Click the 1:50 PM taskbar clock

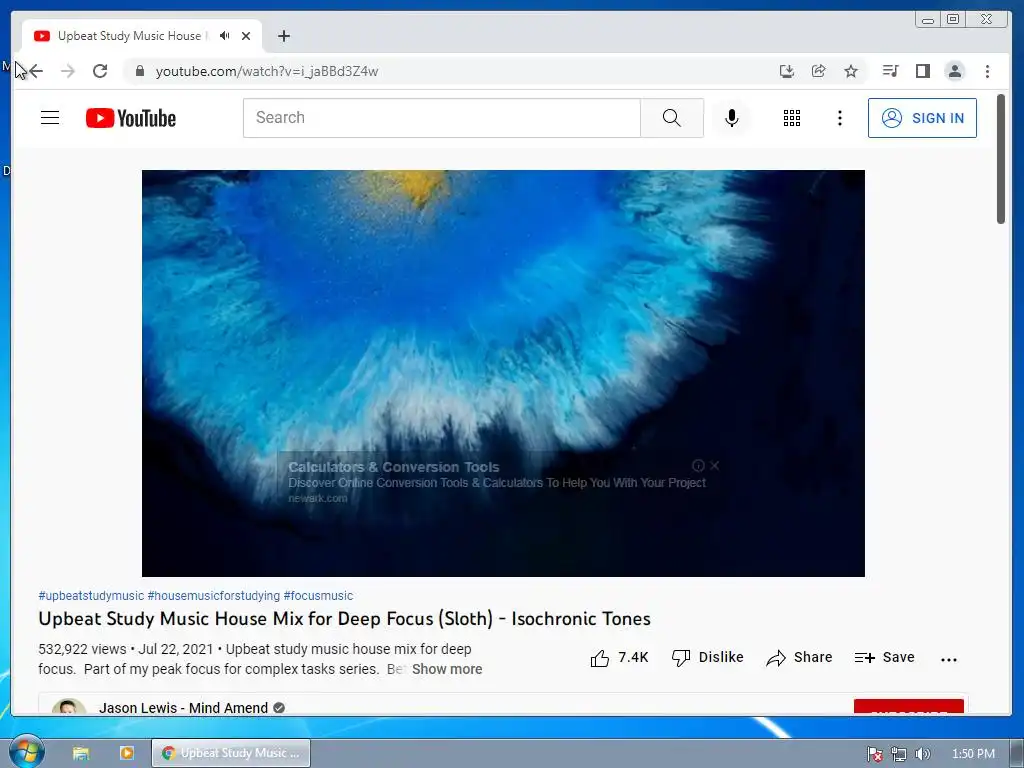pos(973,754)
